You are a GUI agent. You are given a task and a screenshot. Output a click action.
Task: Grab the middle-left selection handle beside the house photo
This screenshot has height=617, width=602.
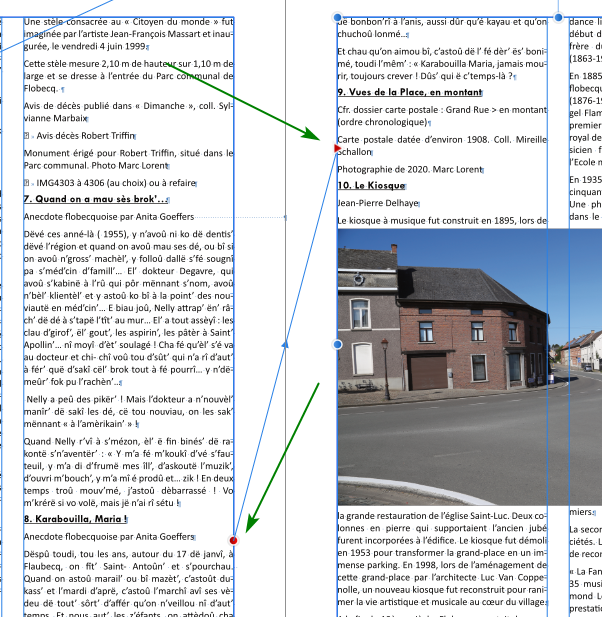[337, 345]
